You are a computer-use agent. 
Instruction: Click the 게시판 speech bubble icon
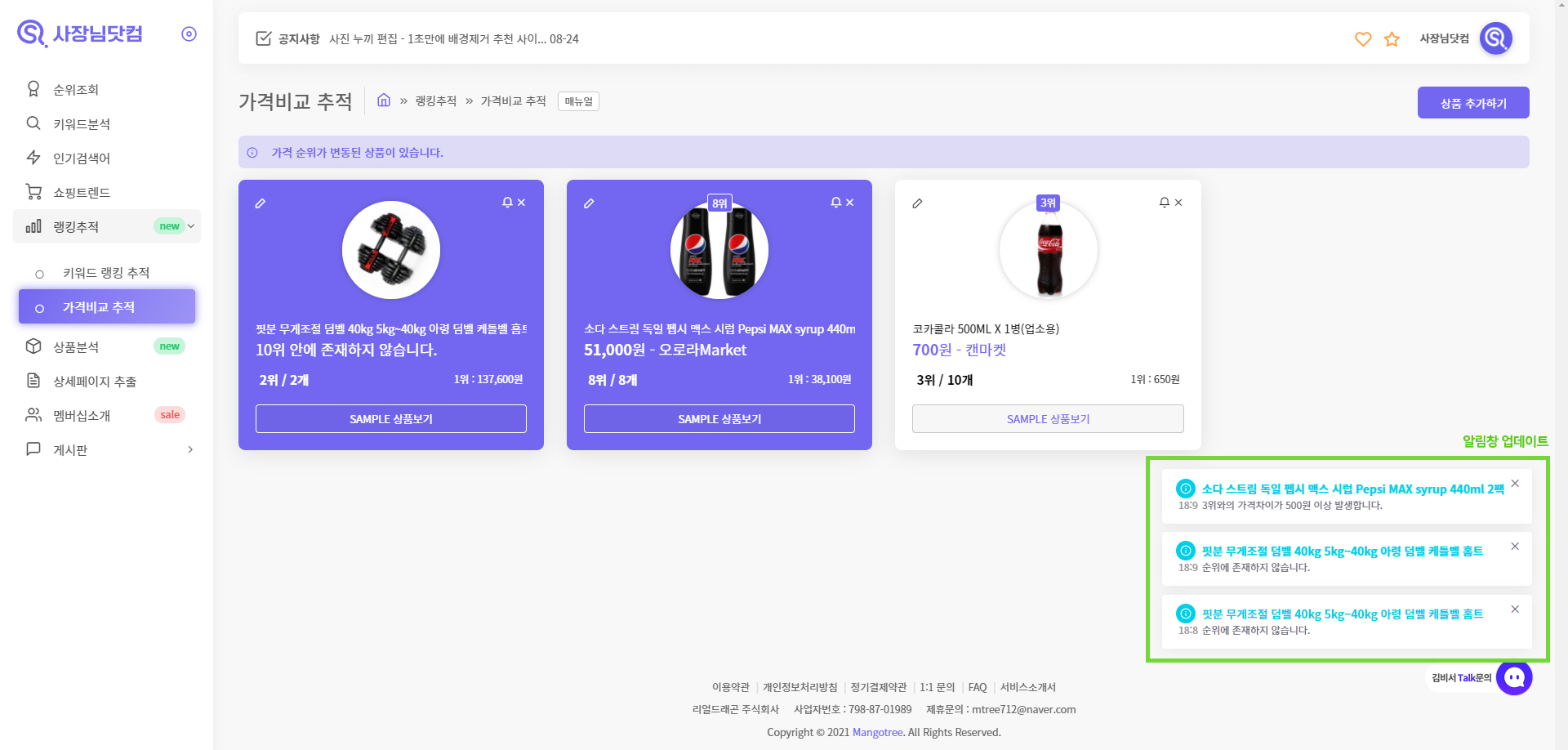pos(33,449)
